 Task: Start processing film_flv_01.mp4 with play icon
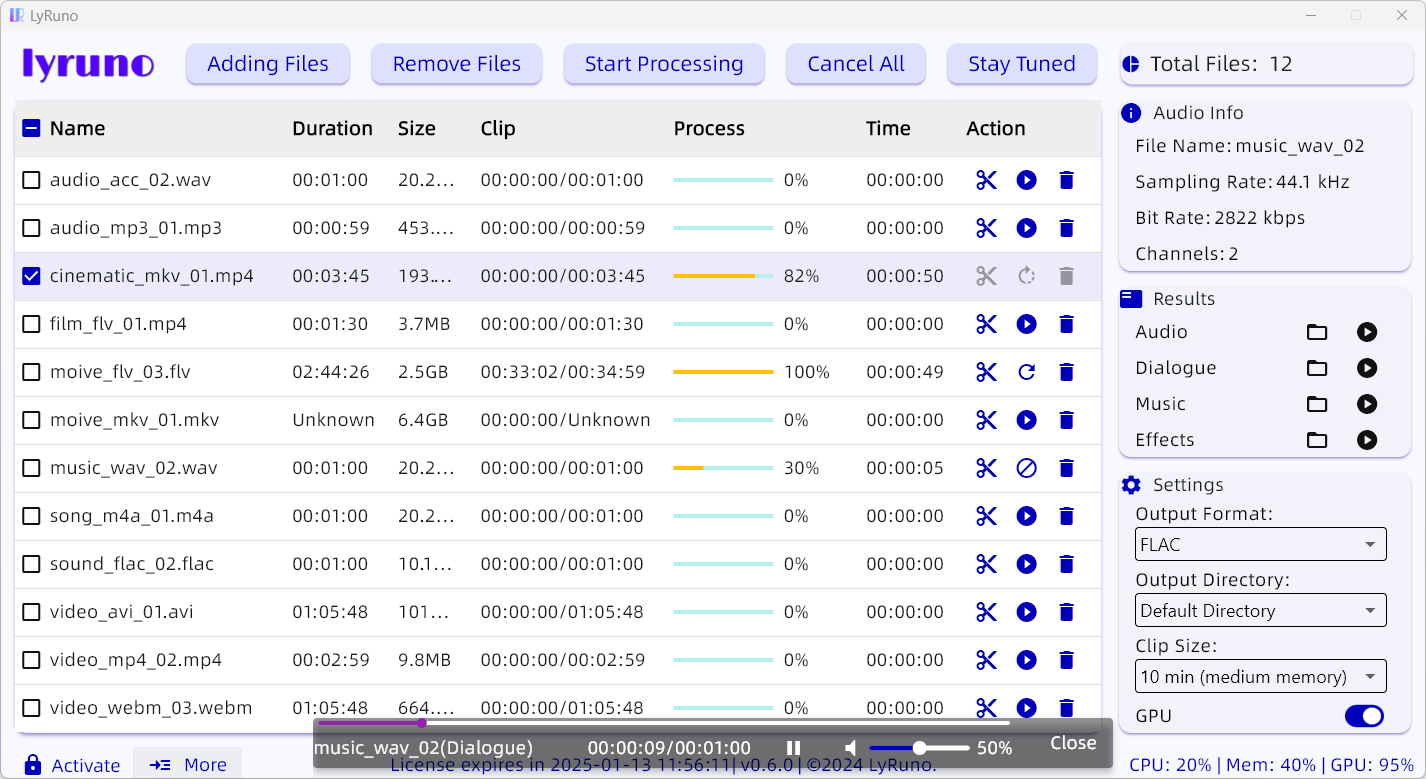[x=1026, y=324]
